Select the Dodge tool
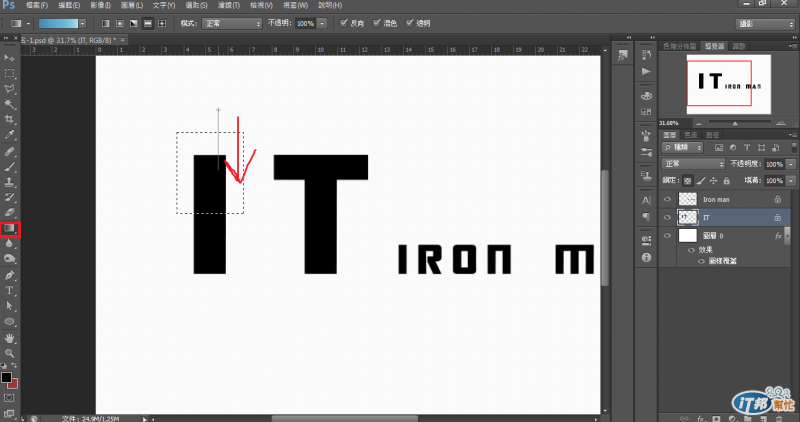This screenshot has height=422, width=800. (9, 259)
